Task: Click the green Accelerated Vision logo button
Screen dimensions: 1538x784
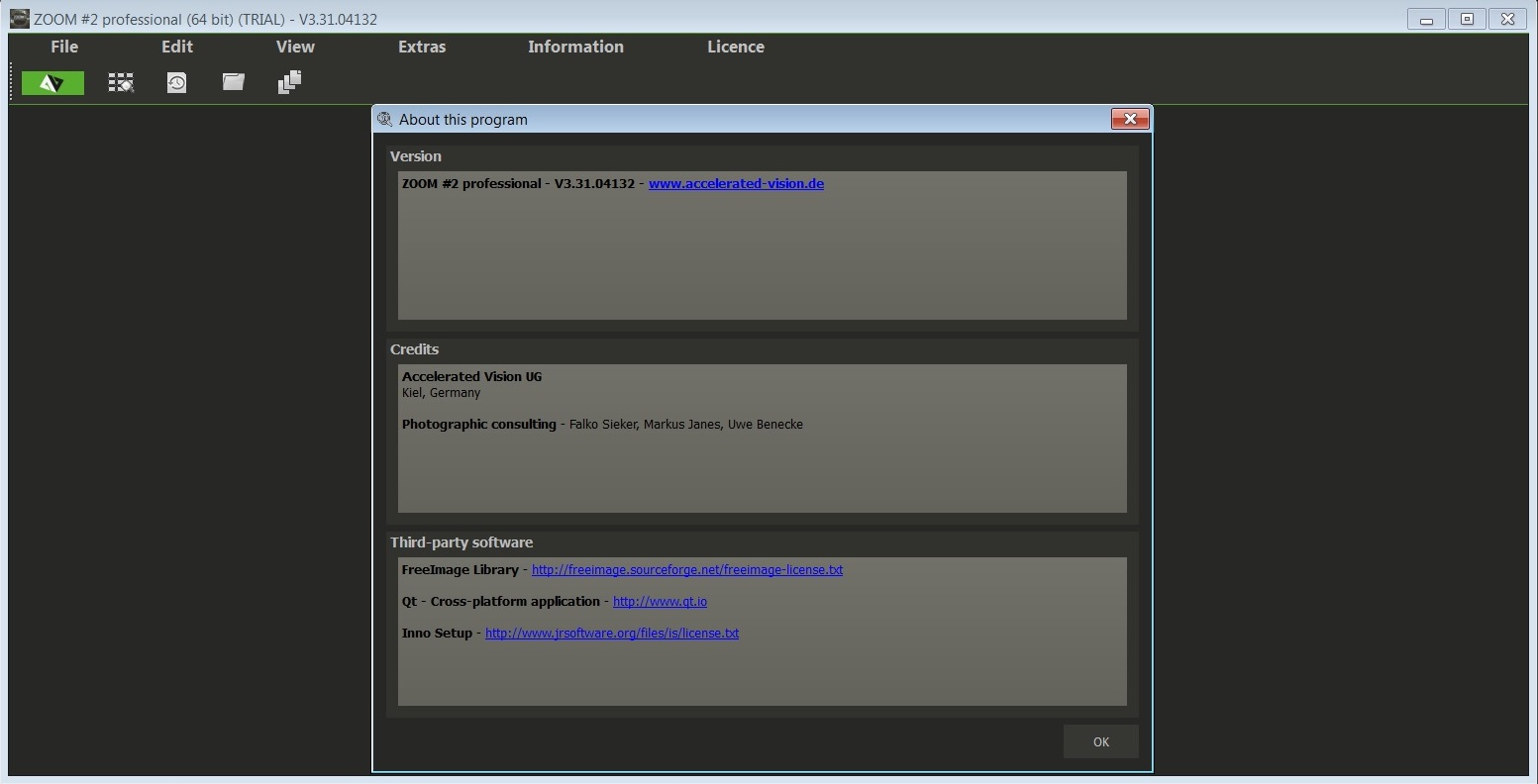Action: click(x=52, y=83)
